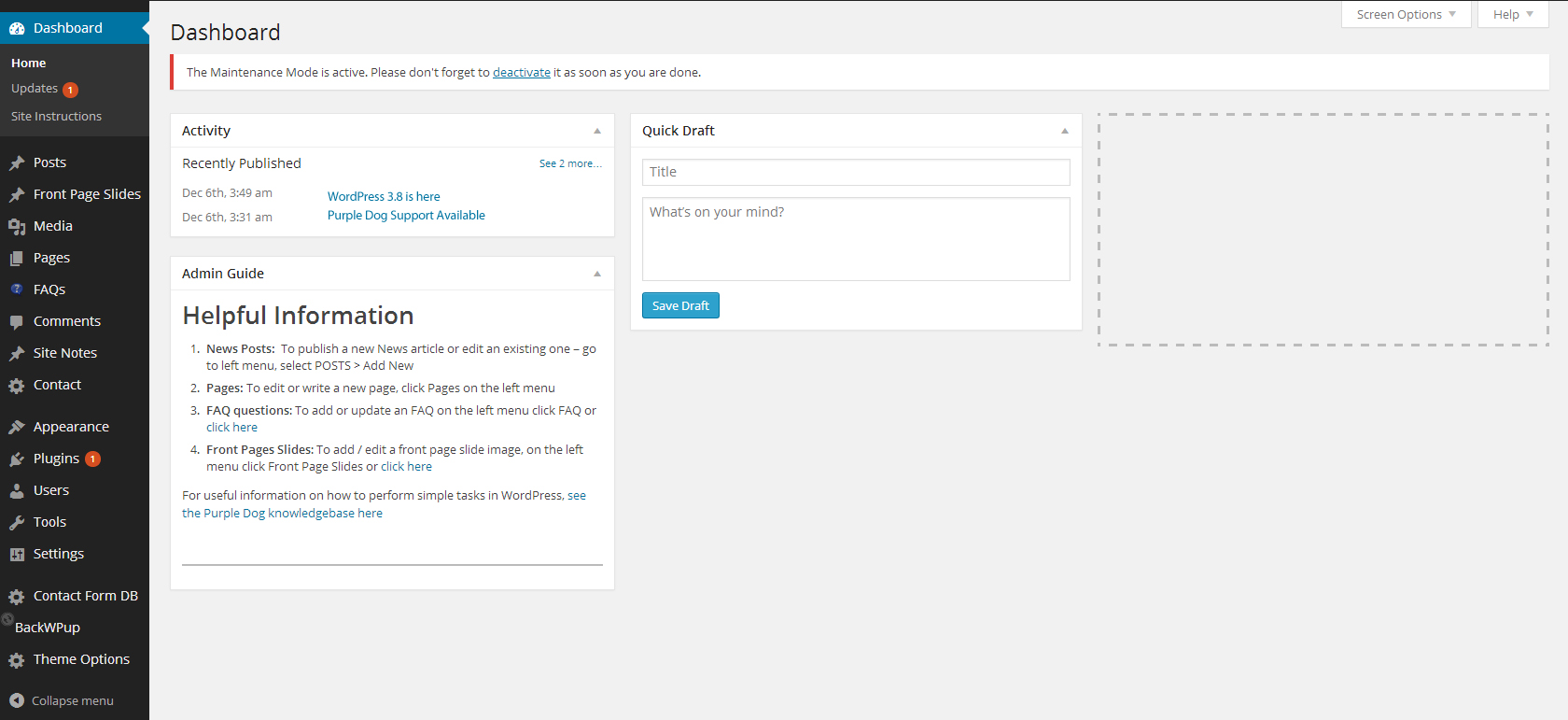Click the Contact gear icon

click(17, 385)
